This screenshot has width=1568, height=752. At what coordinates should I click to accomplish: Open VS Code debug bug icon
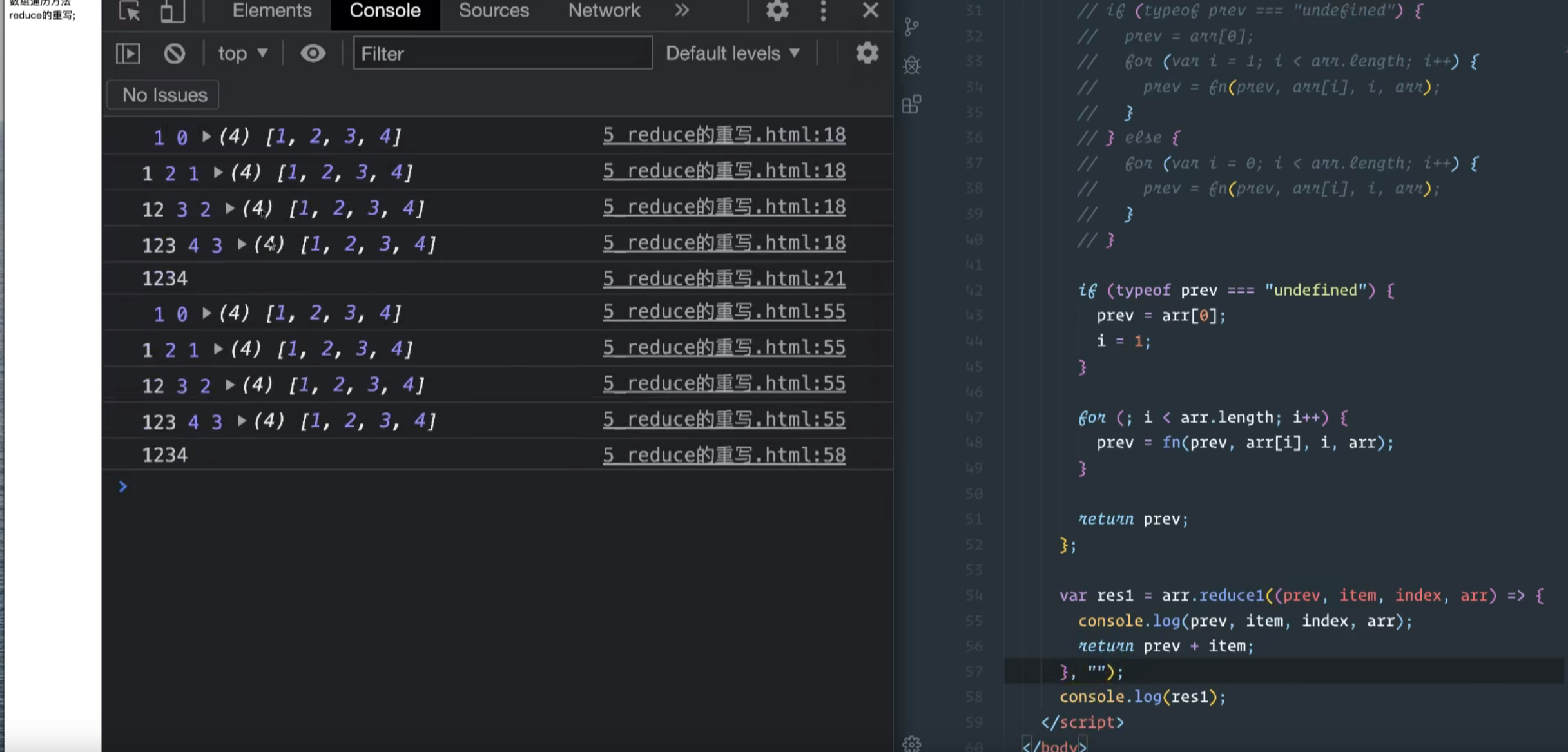(911, 65)
